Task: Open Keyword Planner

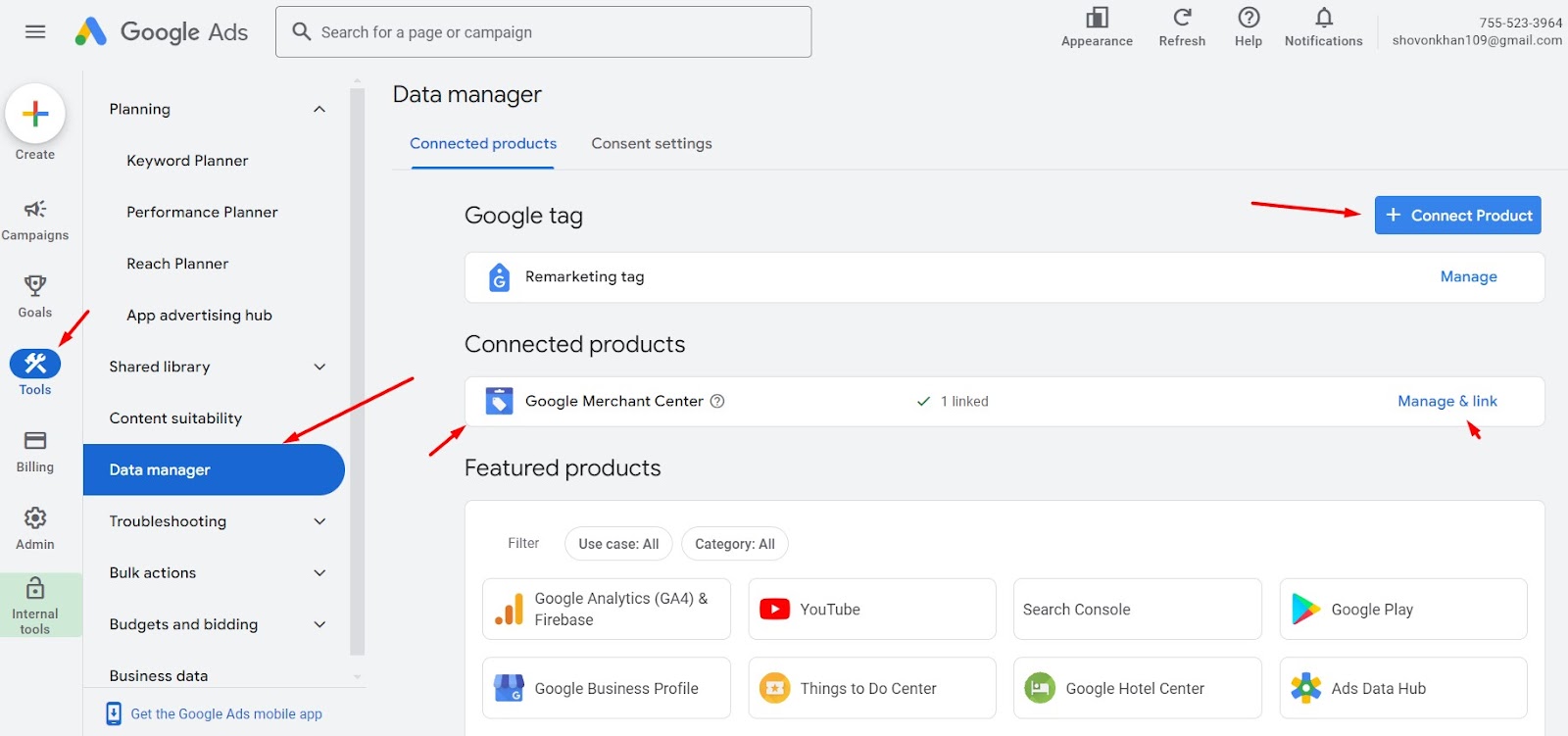Action: pos(187,161)
